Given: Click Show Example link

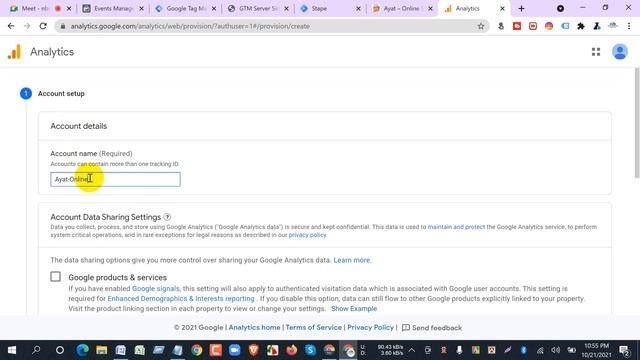Looking at the screenshot, I should click(354, 309).
